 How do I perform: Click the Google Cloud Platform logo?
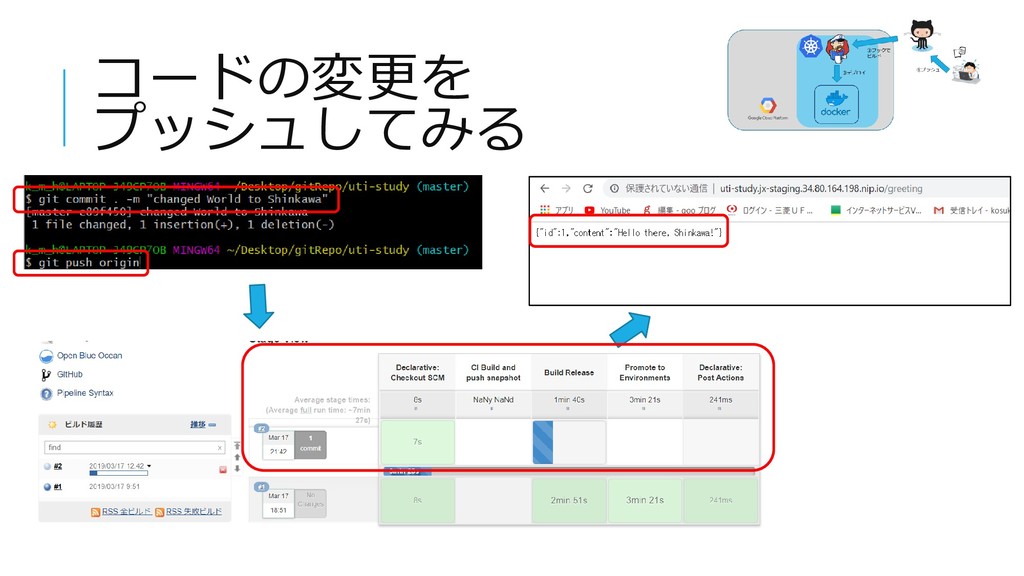tap(768, 108)
